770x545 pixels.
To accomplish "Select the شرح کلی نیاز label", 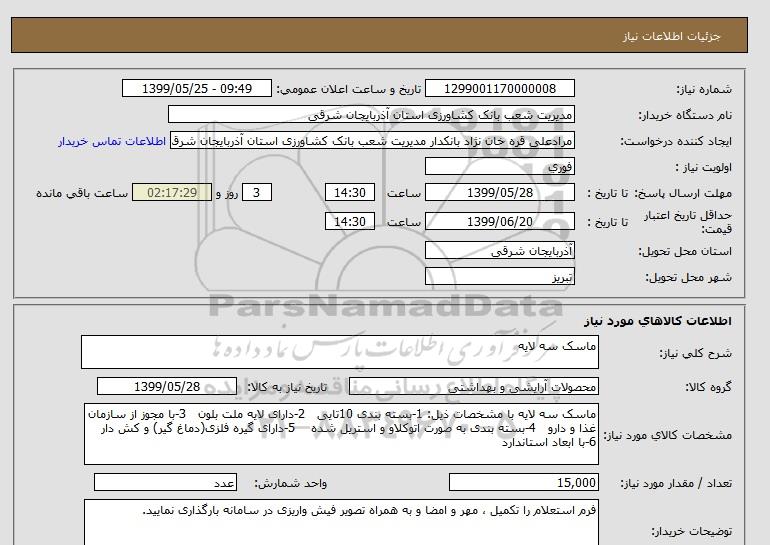I will [695, 353].
